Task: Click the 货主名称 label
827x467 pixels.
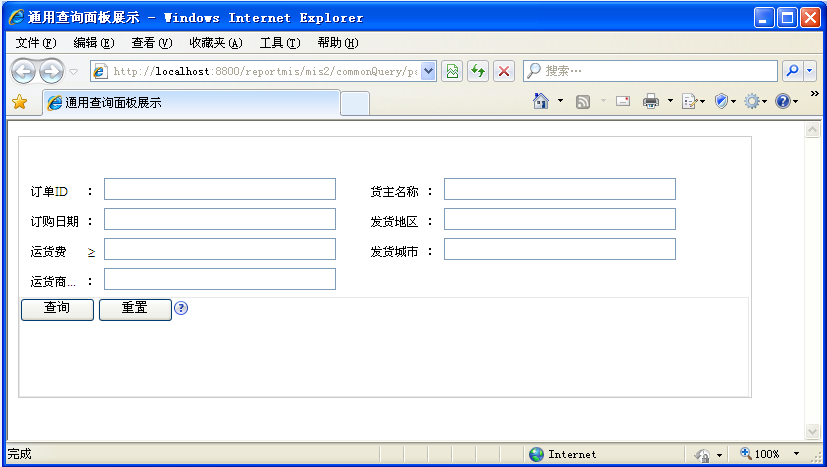Action: point(395,192)
